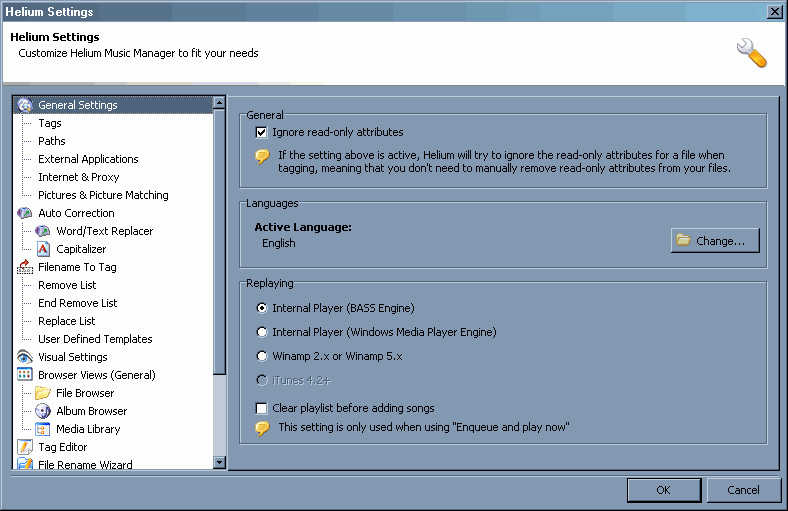Open the Word/Text Replacer label
This screenshot has width=788, height=511.
pyautogui.click(x=105, y=231)
